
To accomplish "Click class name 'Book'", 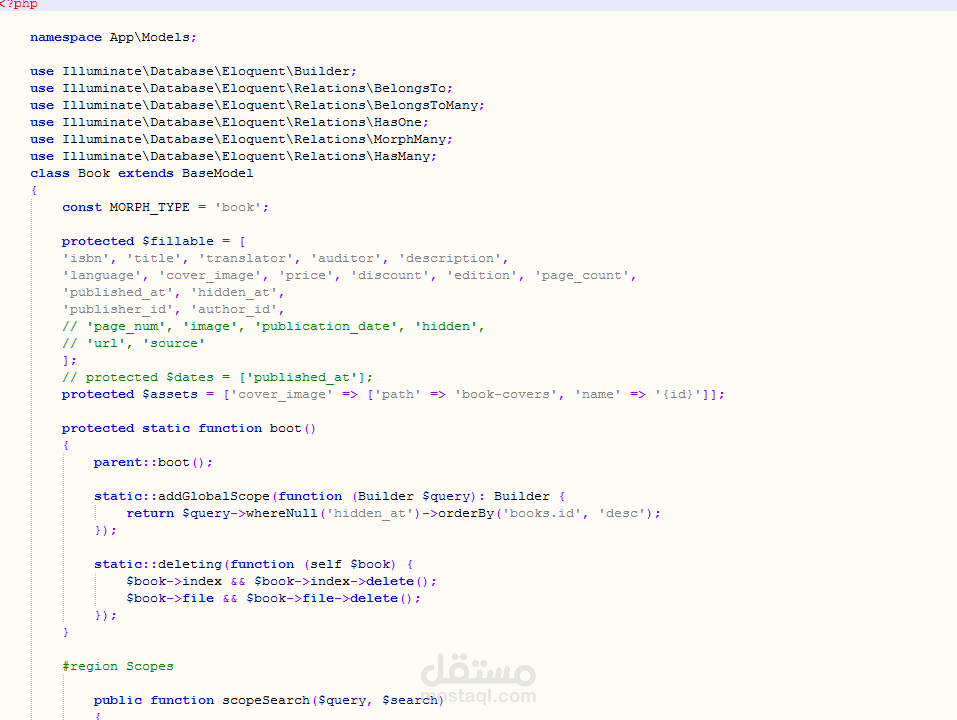I will tap(94, 173).
